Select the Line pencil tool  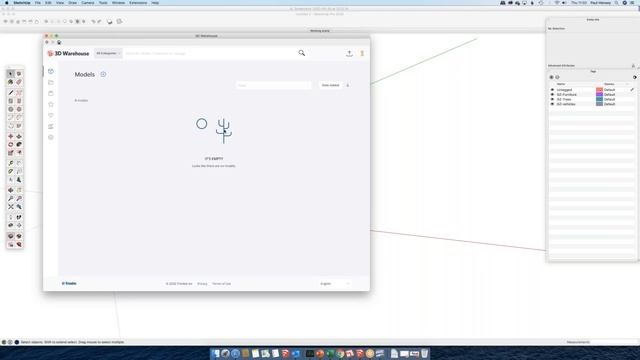tap(11, 93)
